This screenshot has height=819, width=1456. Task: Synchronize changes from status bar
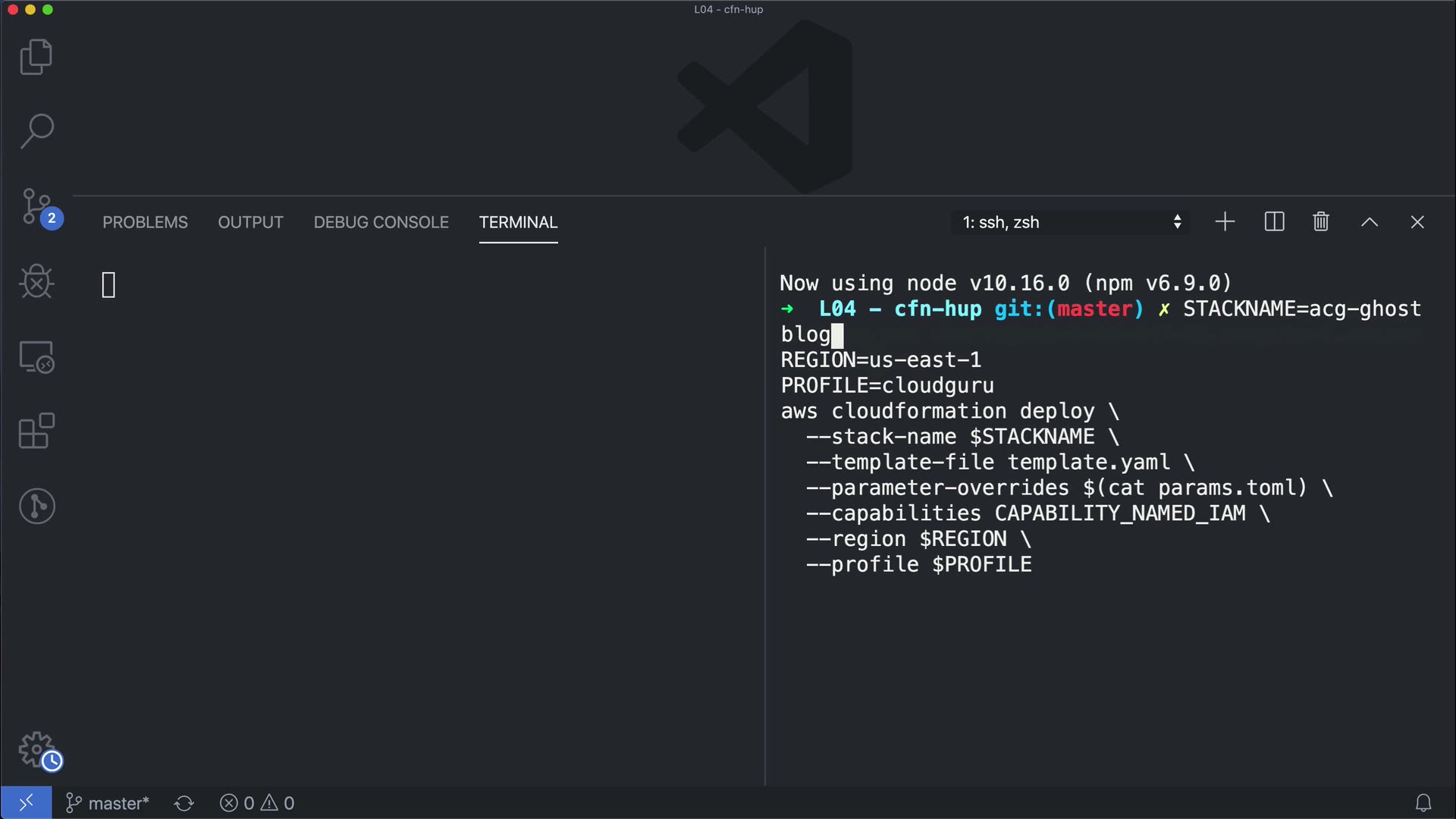pyautogui.click(x=184, y=803)
